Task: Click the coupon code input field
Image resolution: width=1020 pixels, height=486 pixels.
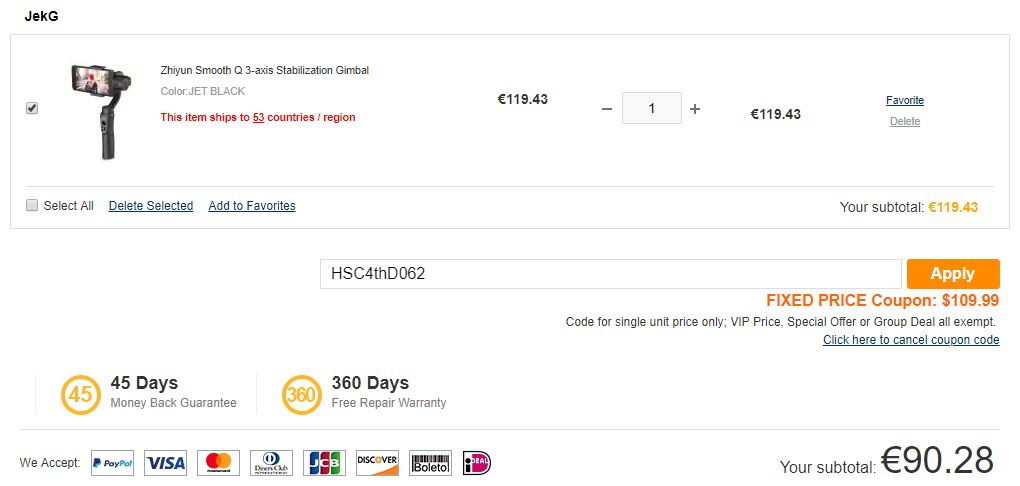Action: pos(610,274)
